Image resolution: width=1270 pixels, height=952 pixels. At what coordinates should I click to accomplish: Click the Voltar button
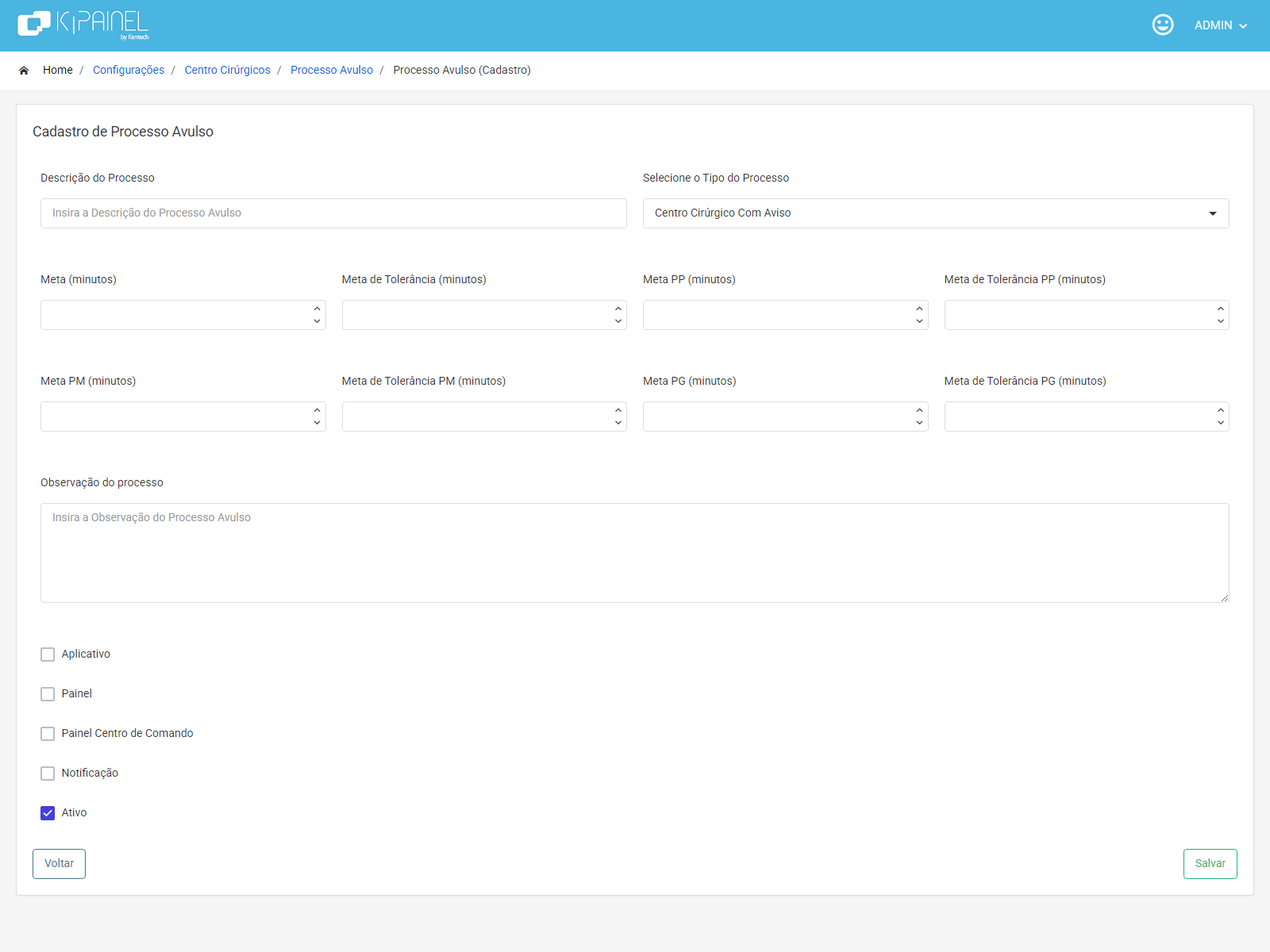(x=59, y=864)
